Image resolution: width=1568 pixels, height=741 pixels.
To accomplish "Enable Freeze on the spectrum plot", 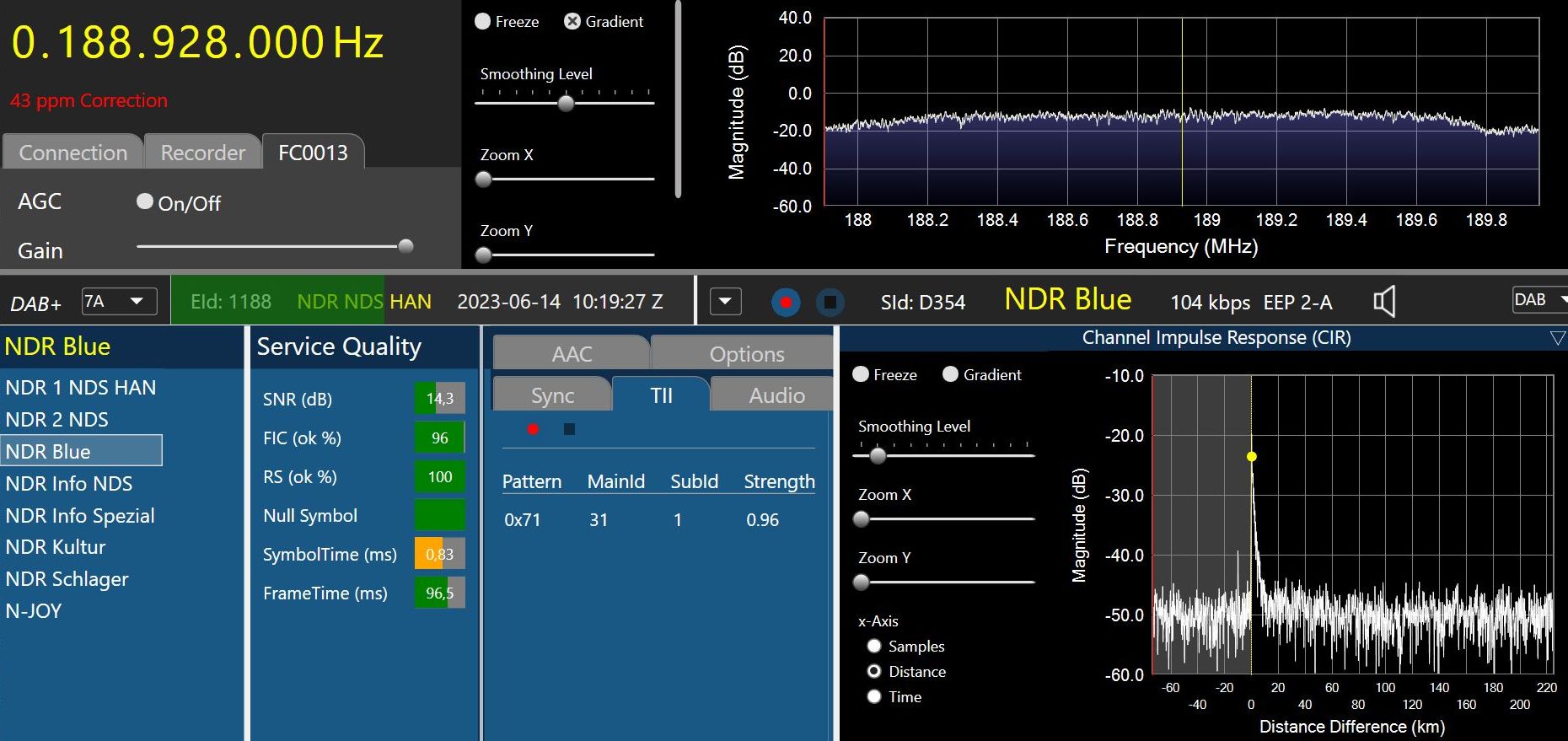I will click(x=483, y=22).
